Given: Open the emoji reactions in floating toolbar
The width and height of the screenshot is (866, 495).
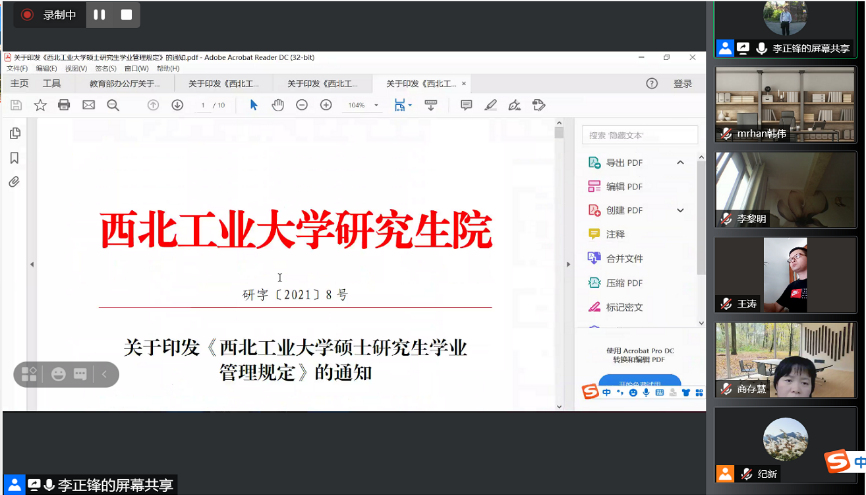Looking at the screenshot, I should tap(58, 374).
